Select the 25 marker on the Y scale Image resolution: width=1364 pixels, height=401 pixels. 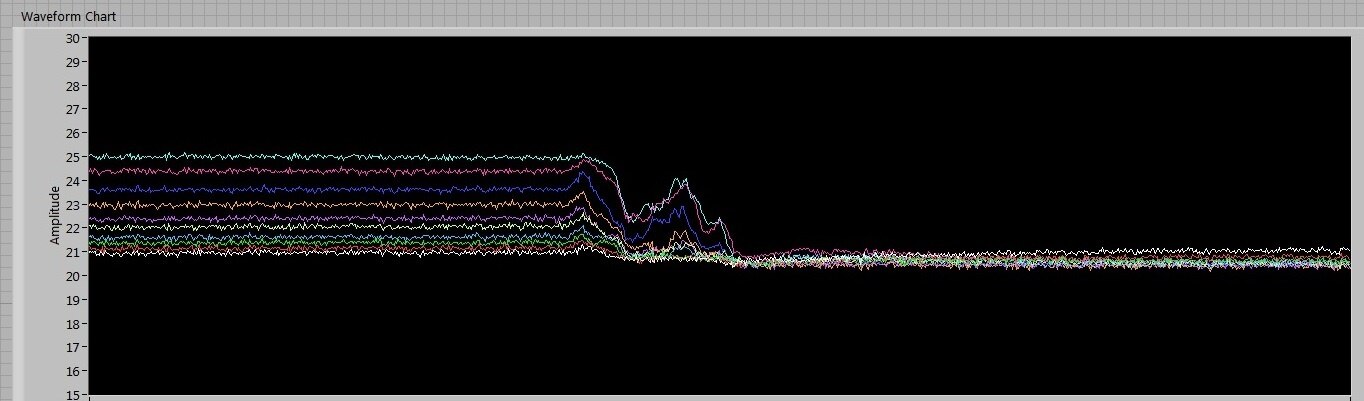click(72, 157)
